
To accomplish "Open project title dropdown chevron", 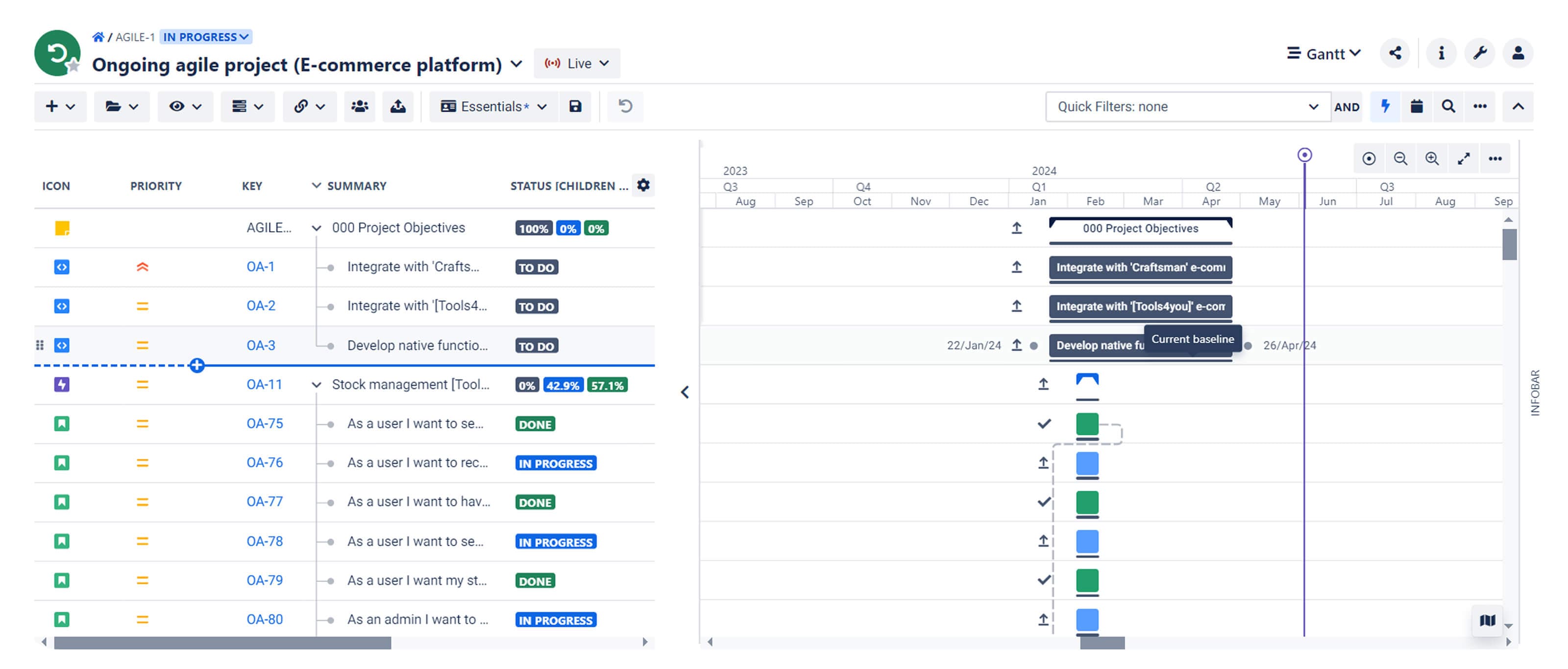I will pyautogui.click(x=516, y=64).
